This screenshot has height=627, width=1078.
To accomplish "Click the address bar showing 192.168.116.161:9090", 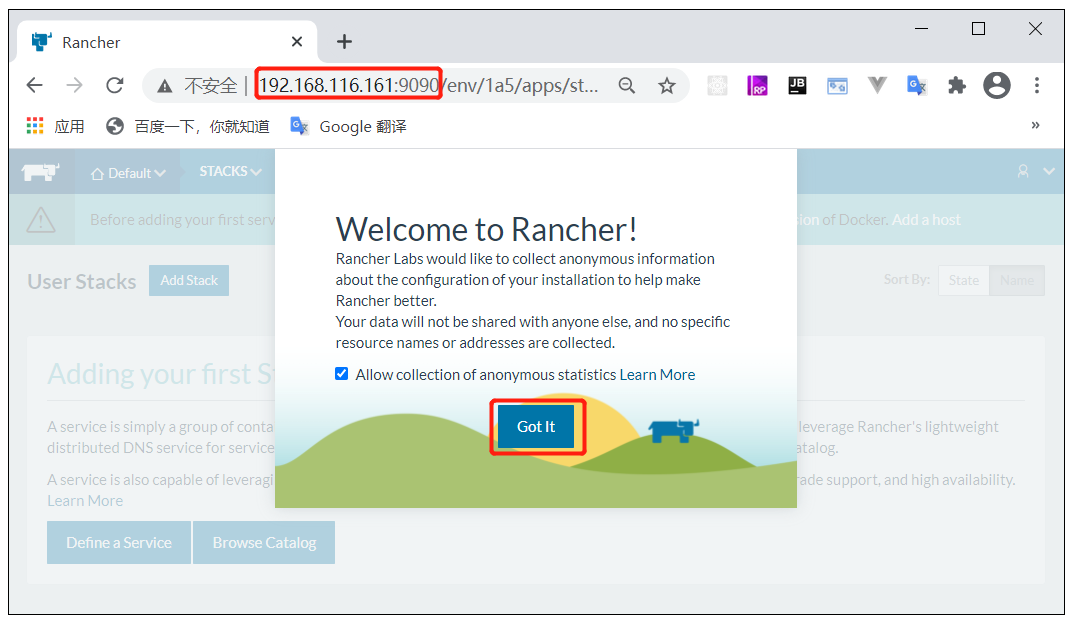I will 348,85.
